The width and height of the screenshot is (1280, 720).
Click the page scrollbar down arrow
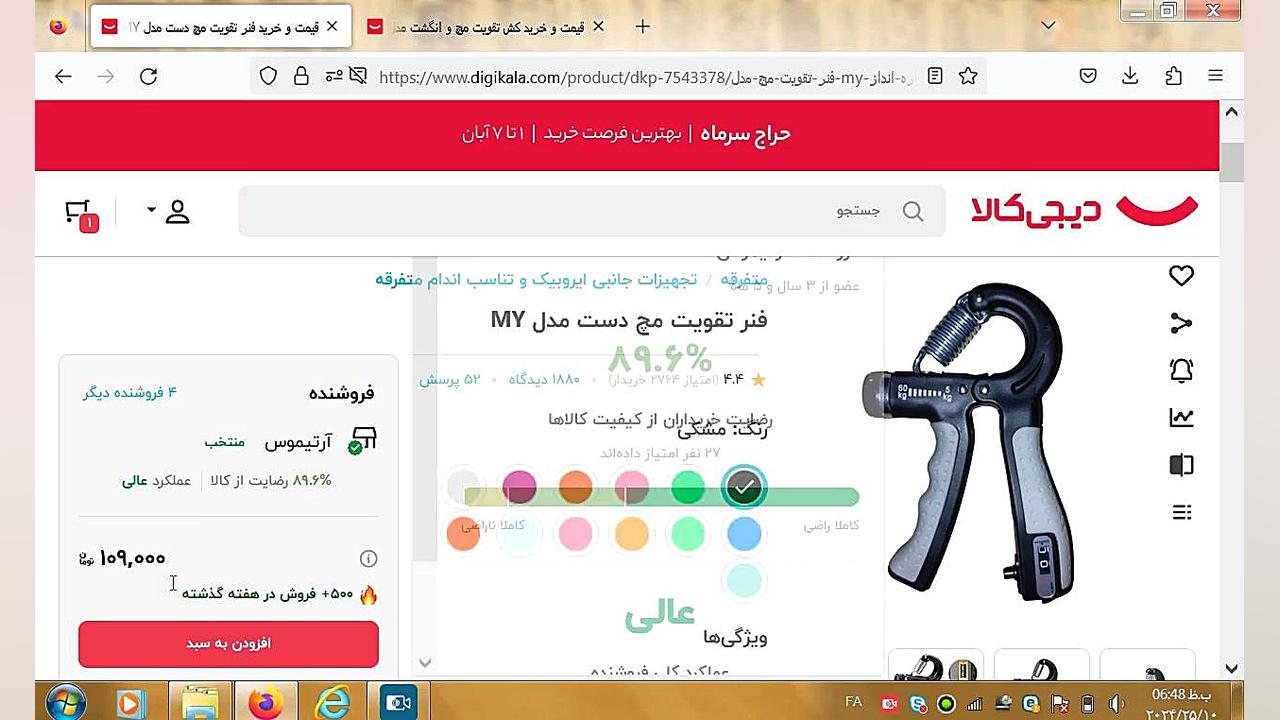[x=1232, y=668]
